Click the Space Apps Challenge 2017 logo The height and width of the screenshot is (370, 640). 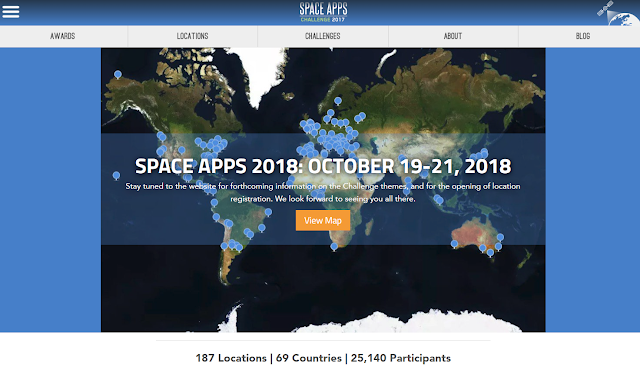[323, 12]
